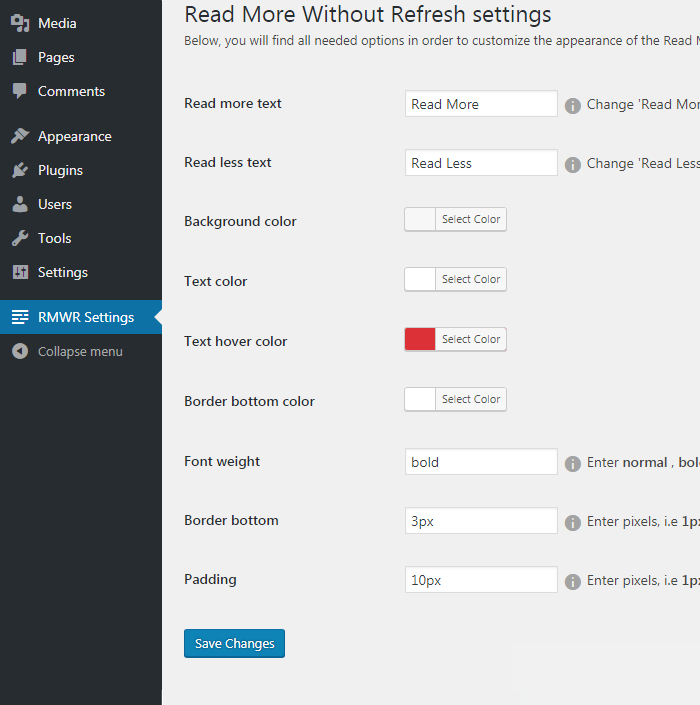The height and width of the screenshot is (705, 700).
Task: Click the Plugins plug icon
Action: [x=20, y=170]
